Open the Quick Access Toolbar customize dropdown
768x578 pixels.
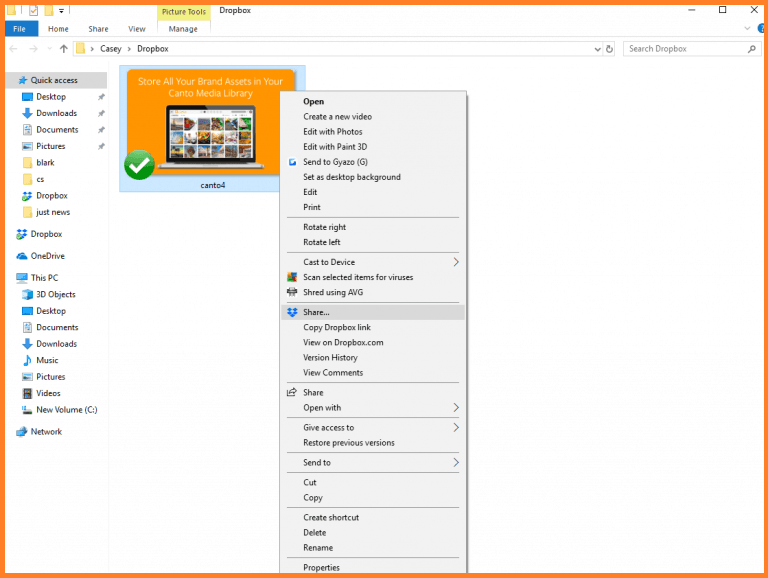(x=61, y=11)
